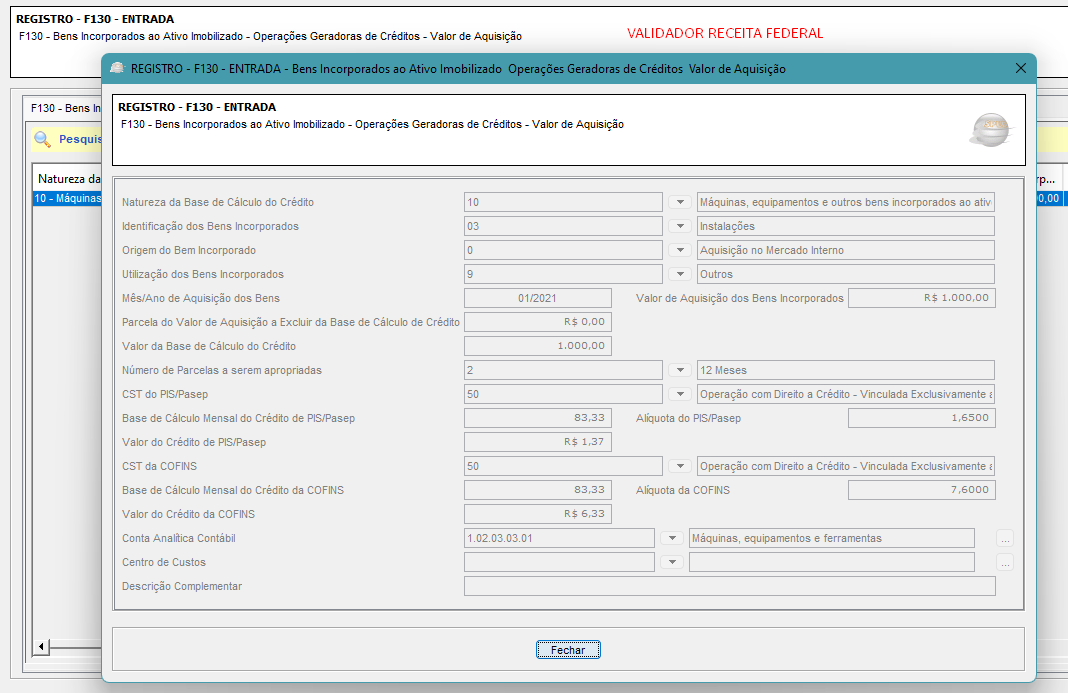Select the F130 tab in background window
1068x693 pixels.
[64, 108]
